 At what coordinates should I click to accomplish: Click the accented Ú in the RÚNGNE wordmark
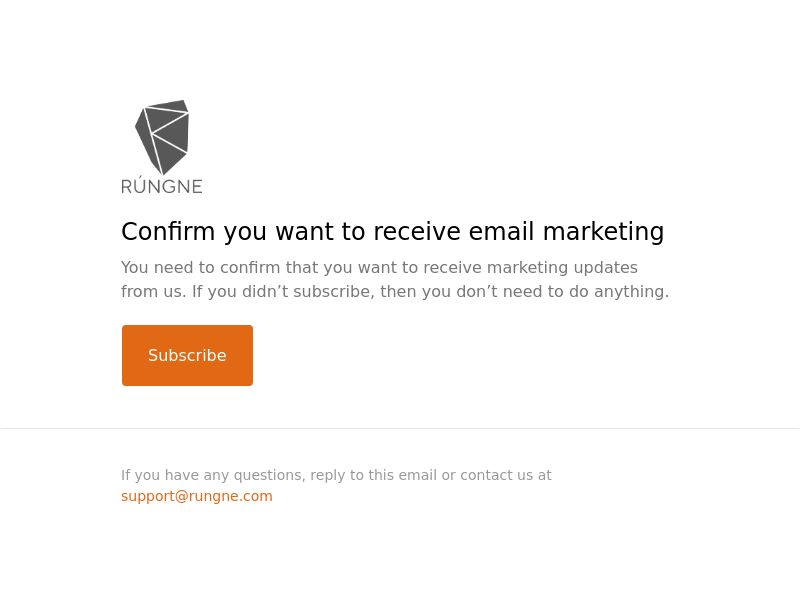(x=144, y=185)
